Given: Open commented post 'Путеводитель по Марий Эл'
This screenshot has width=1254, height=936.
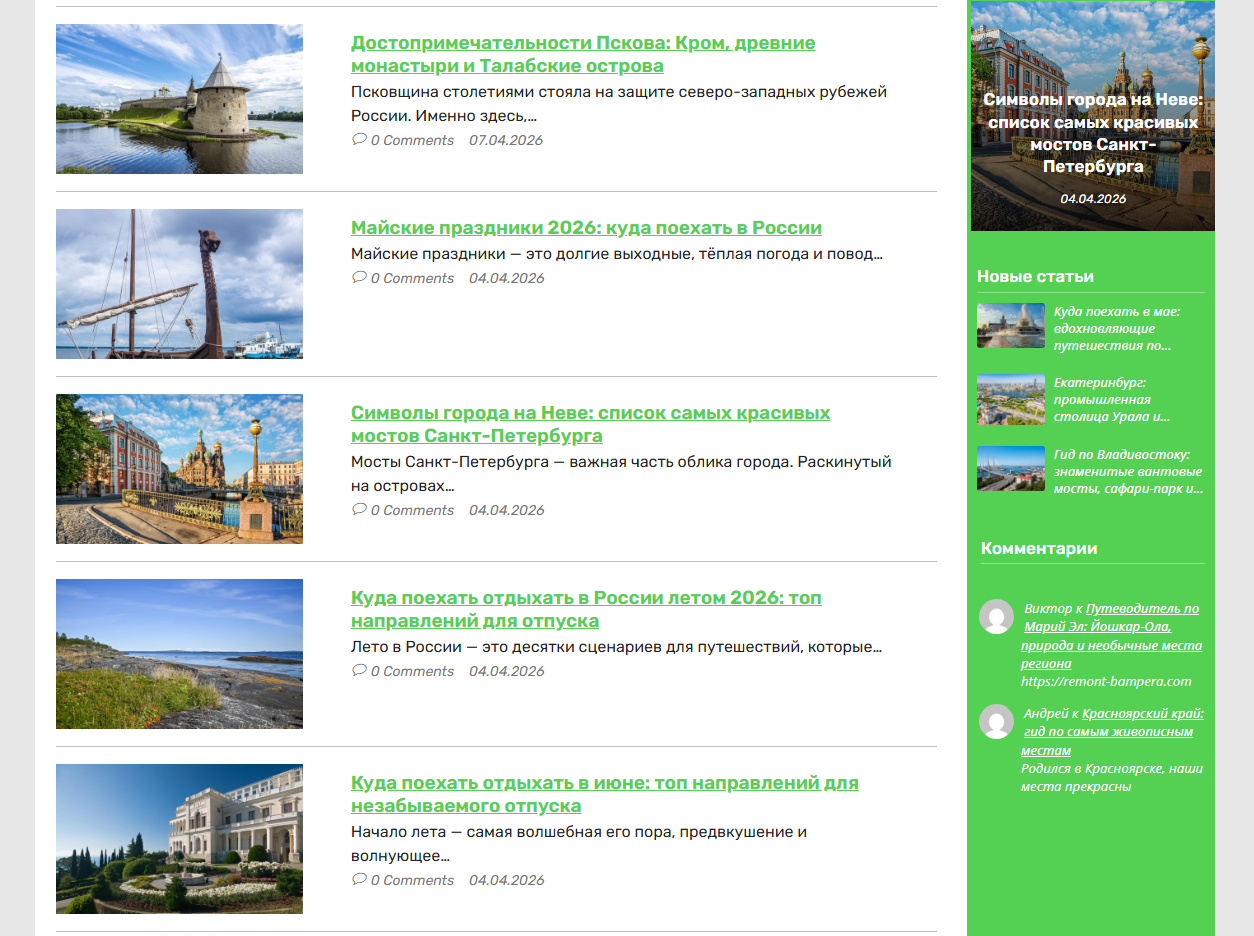Looking at the screenshot, I should 1111,635.
